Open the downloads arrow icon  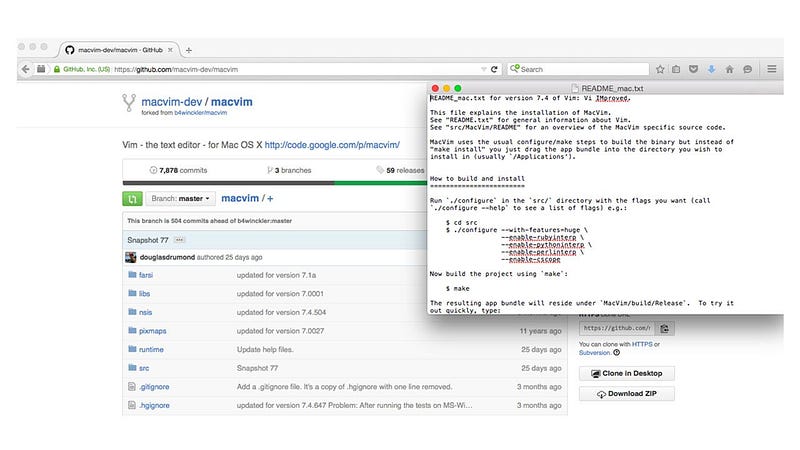tap(711, 69)
